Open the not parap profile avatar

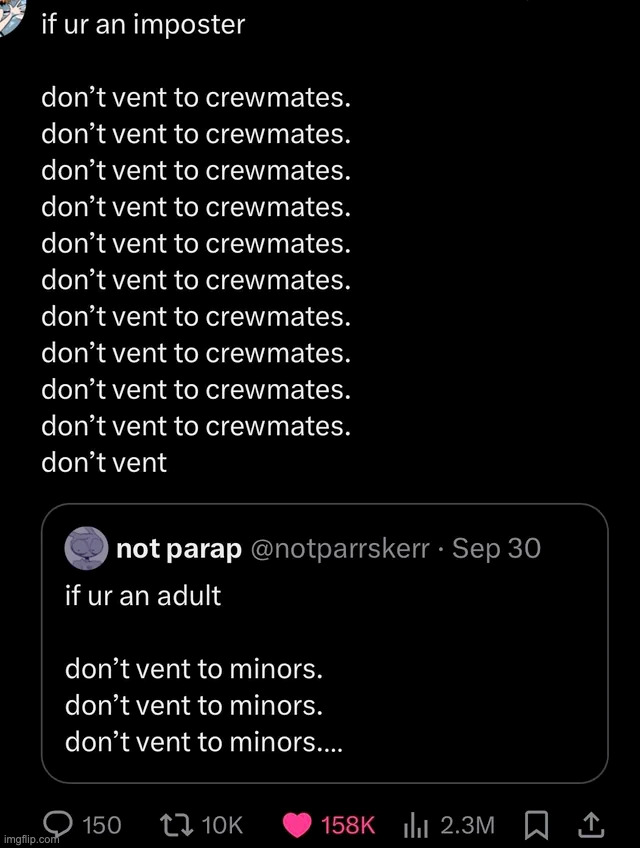[x=86, y=548]
